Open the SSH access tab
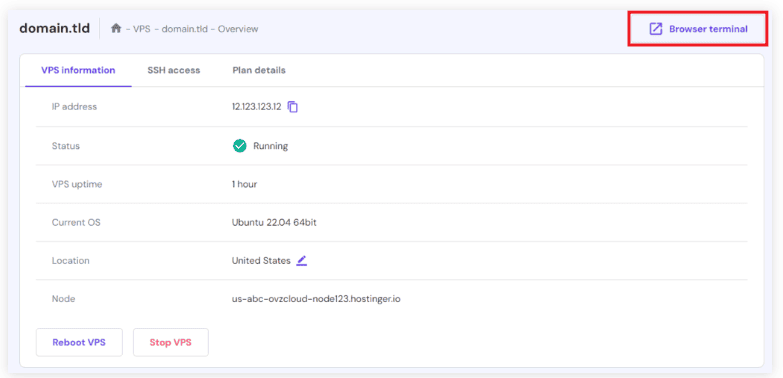Screen dimensions: 783x378 [x=174, y=70]
